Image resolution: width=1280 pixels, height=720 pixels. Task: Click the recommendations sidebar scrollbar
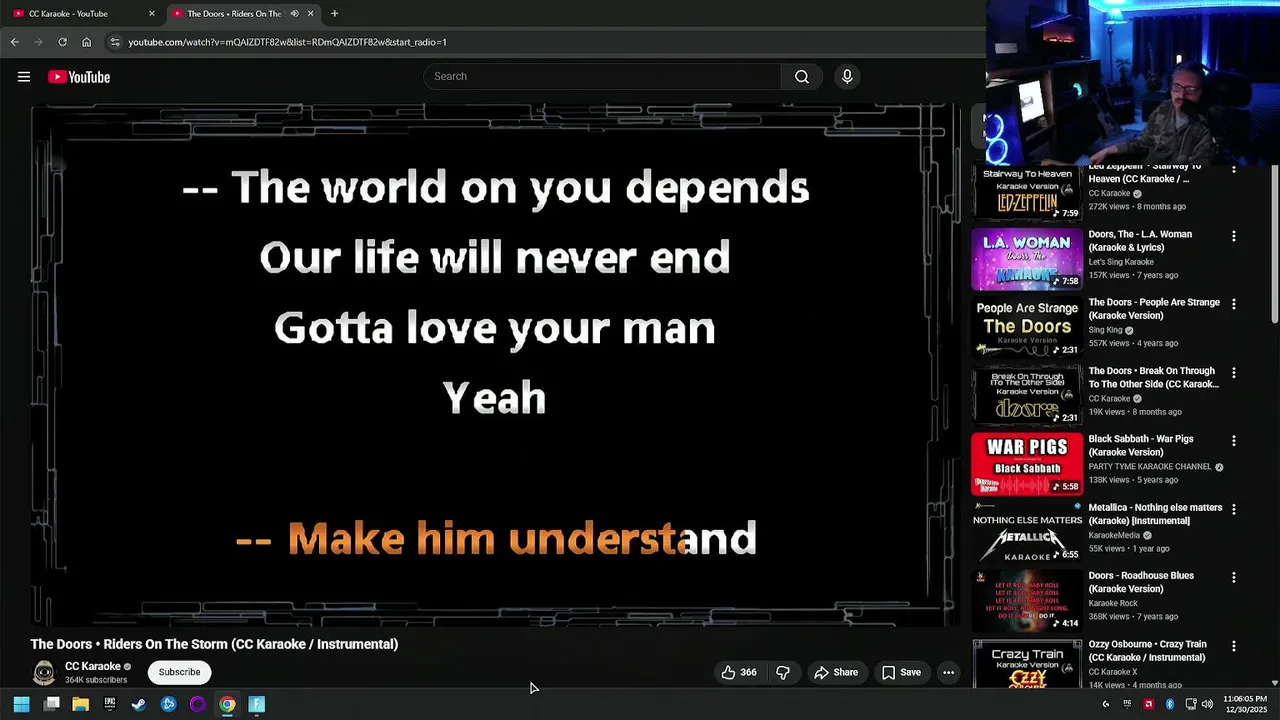[x=1274, y=245]
